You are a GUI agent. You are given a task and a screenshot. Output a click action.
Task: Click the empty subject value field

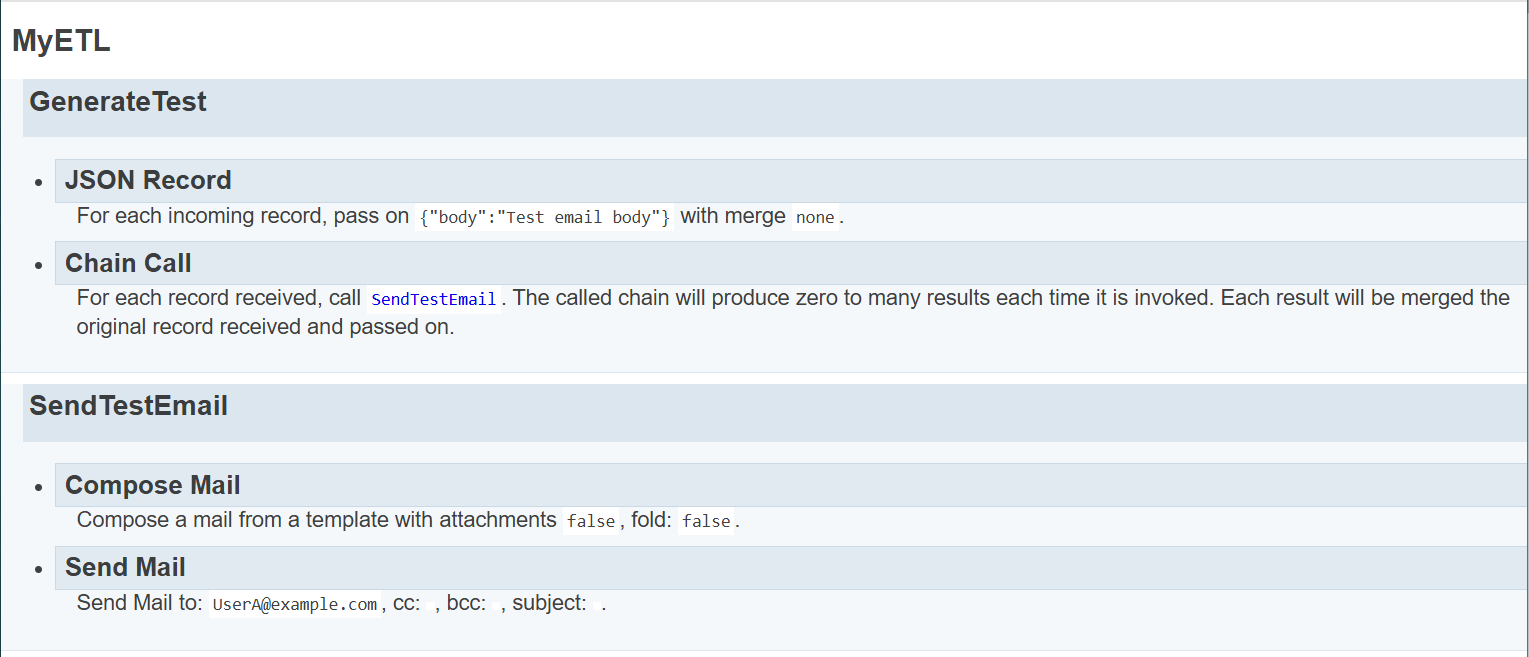[x=597, y=605]
